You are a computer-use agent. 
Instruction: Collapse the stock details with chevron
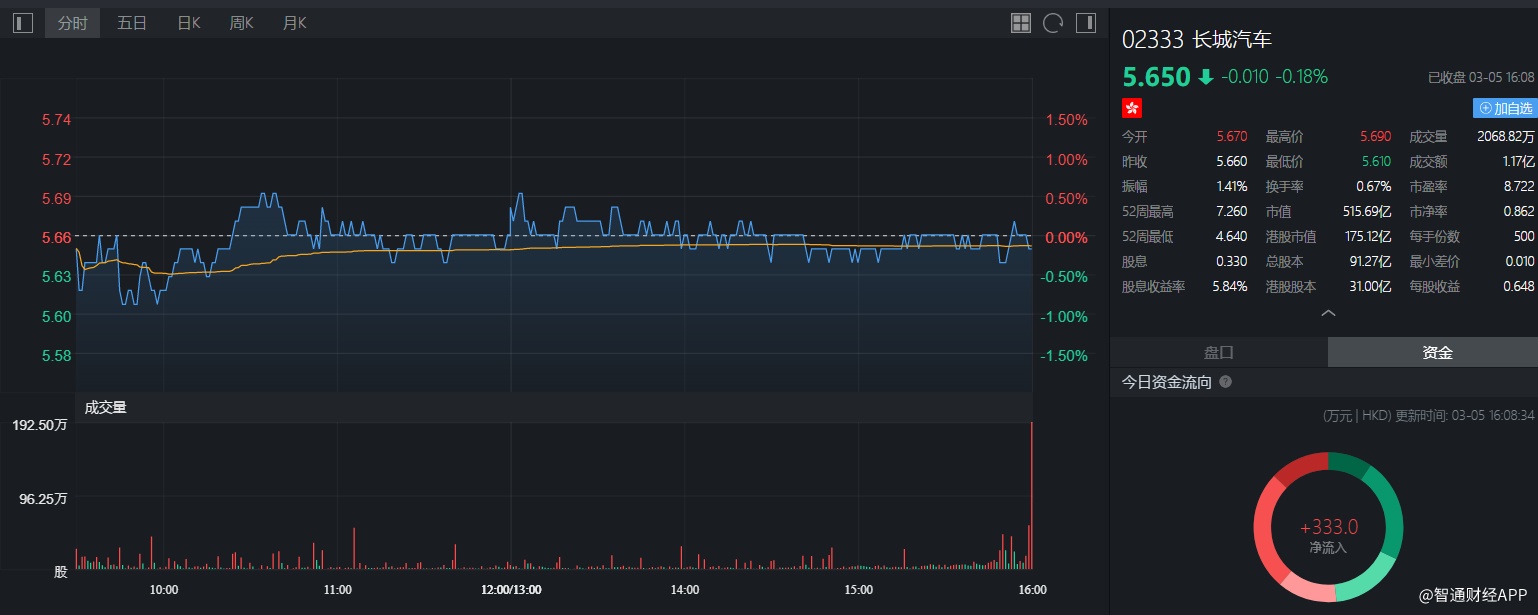click(1328, 313)
